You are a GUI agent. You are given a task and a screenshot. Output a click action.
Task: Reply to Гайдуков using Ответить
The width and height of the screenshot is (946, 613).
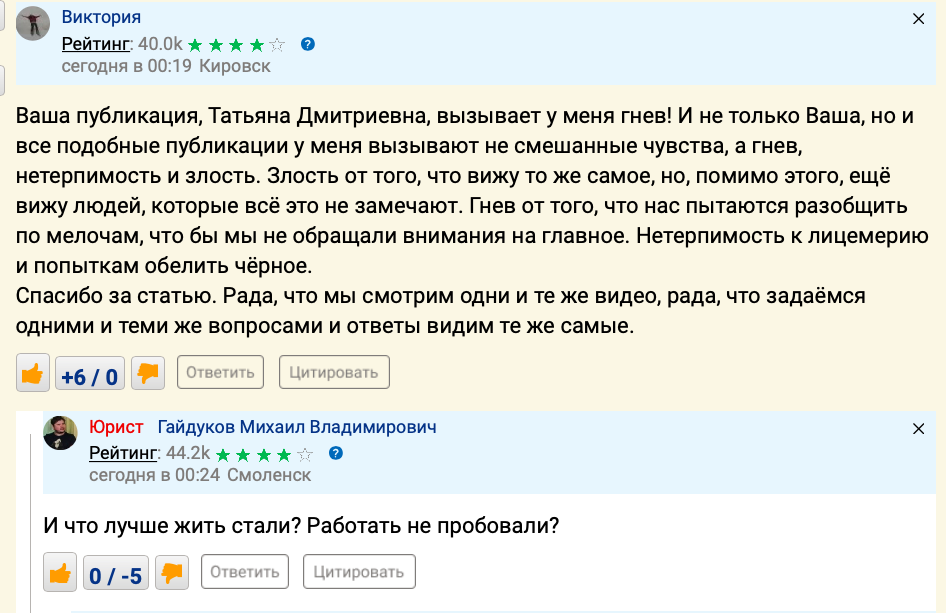245,573
